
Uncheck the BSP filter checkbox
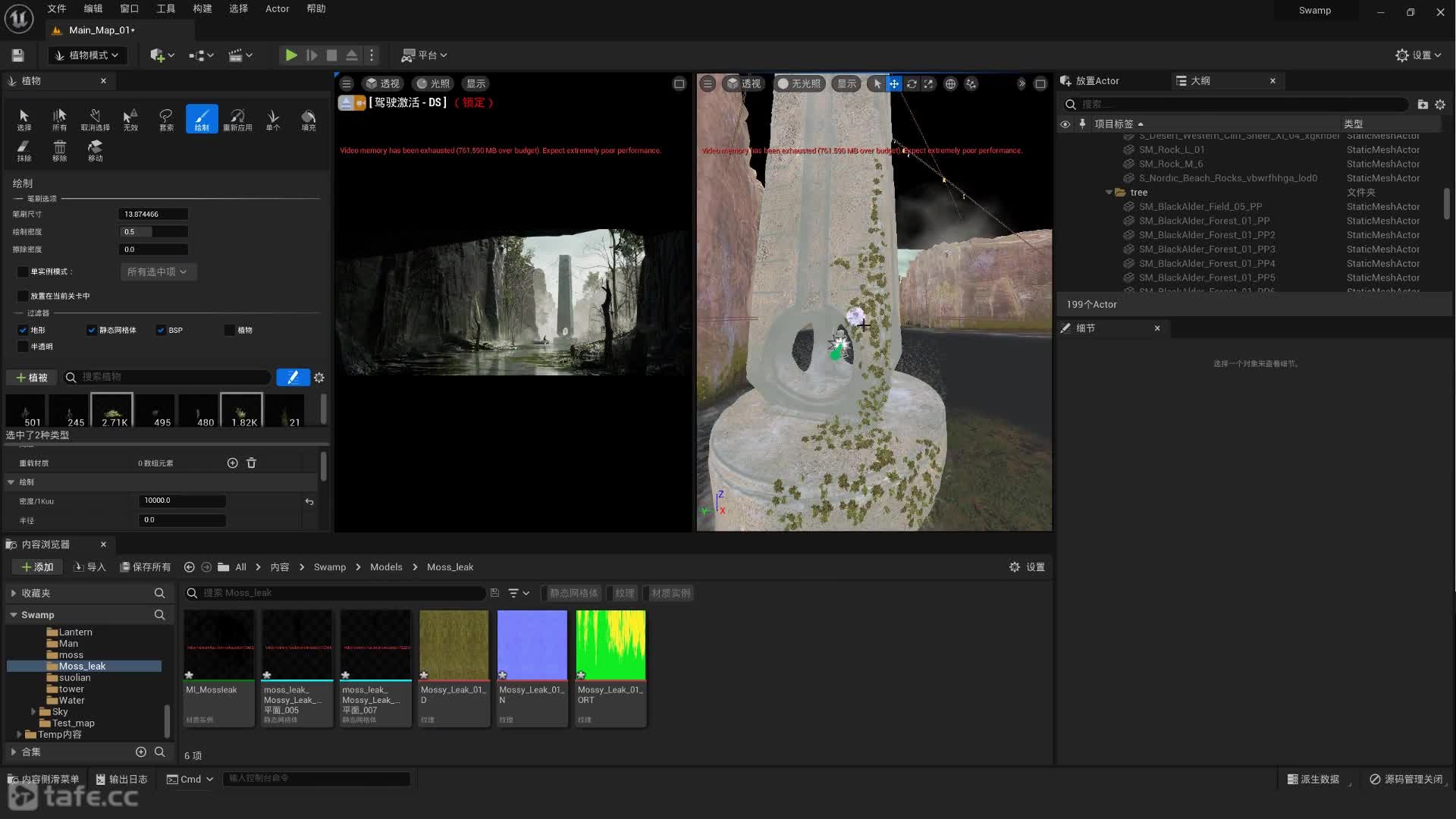point(161,331)
